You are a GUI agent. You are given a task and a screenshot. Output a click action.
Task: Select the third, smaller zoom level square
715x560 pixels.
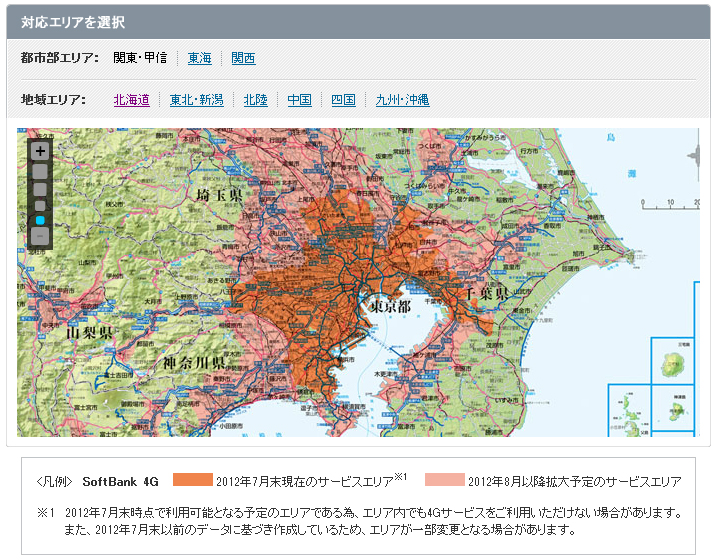point(40,204)
